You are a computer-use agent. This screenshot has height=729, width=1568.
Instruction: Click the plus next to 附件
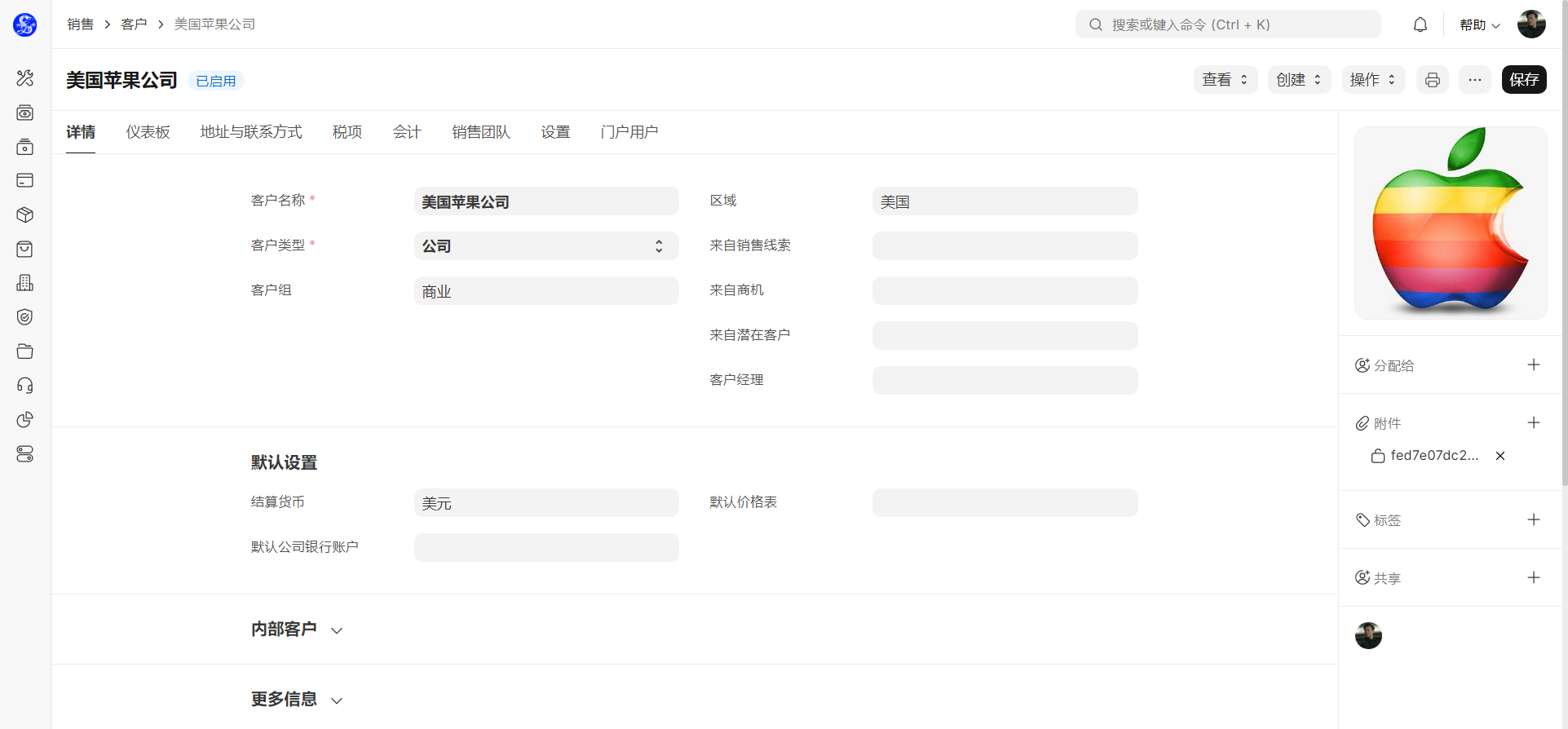click(x=1534, y=422)
